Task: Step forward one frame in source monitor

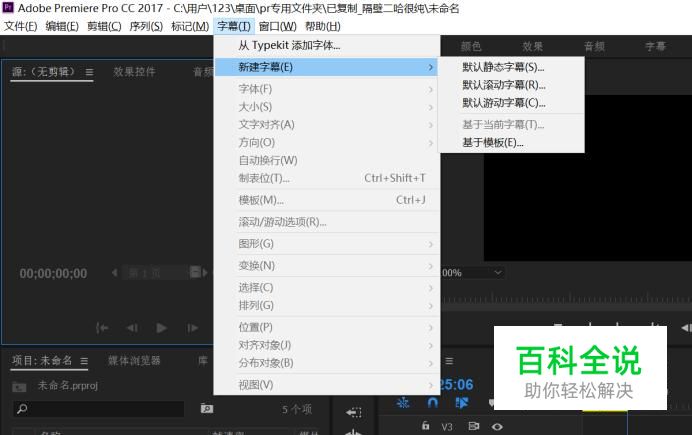Action: tap(192, 328)
